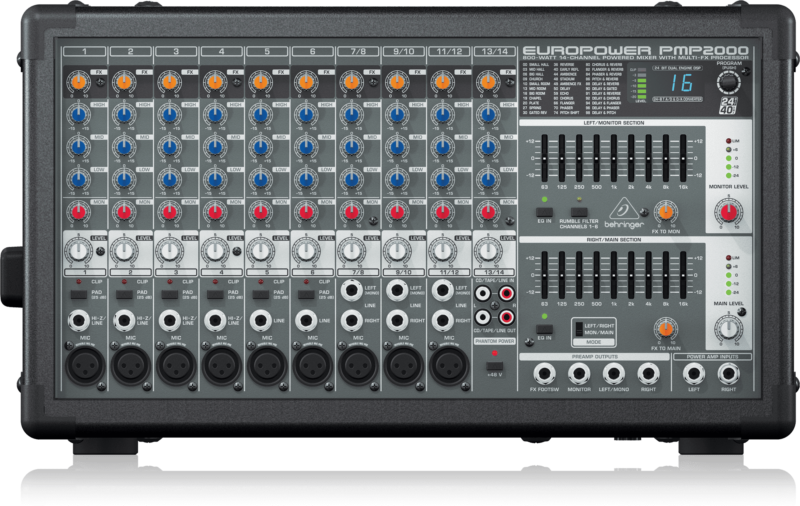Click the Behringer triangle logo
The height and width of the screenshot is (506, 800).
(x=623, y=209)
